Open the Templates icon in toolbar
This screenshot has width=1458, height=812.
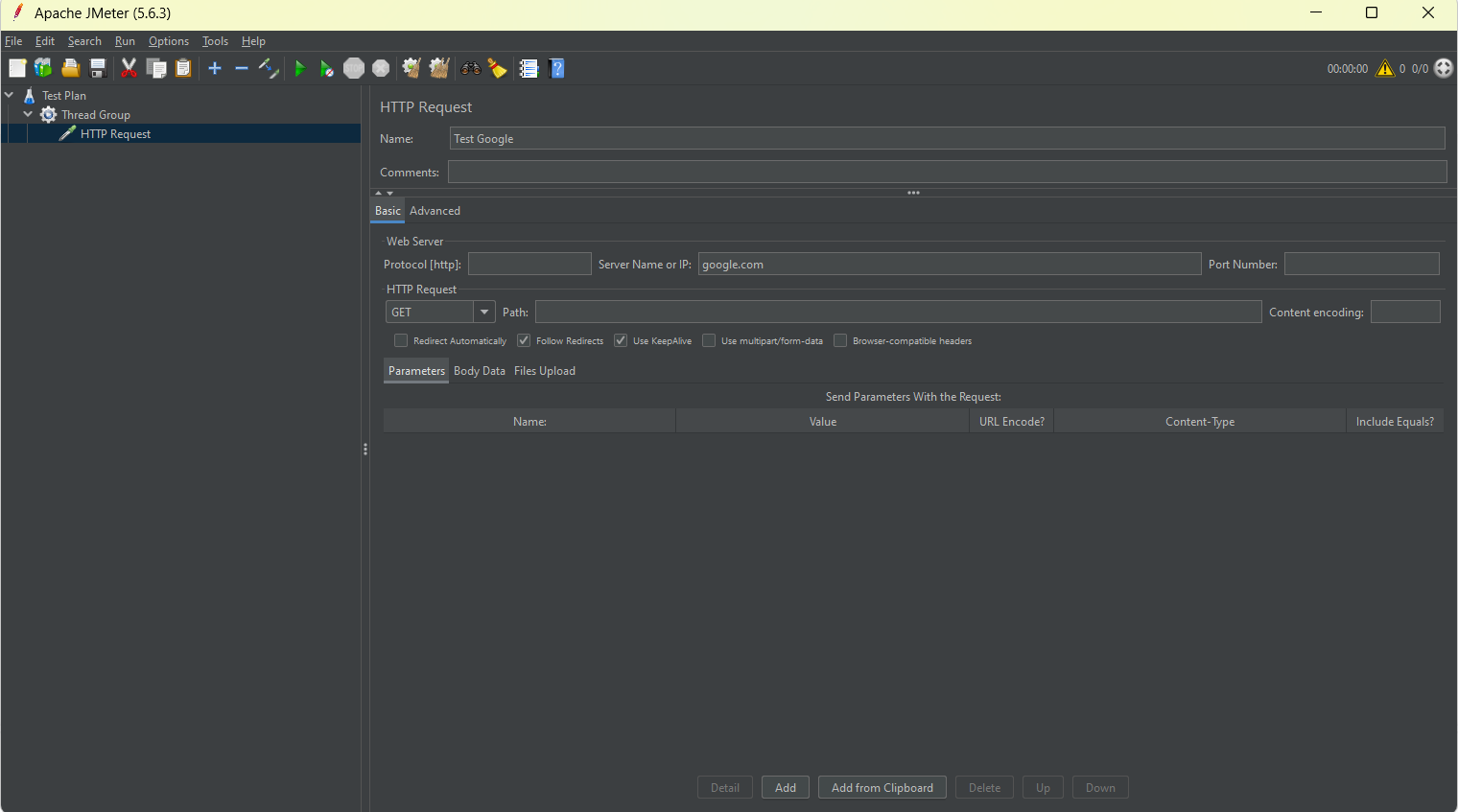43,68
